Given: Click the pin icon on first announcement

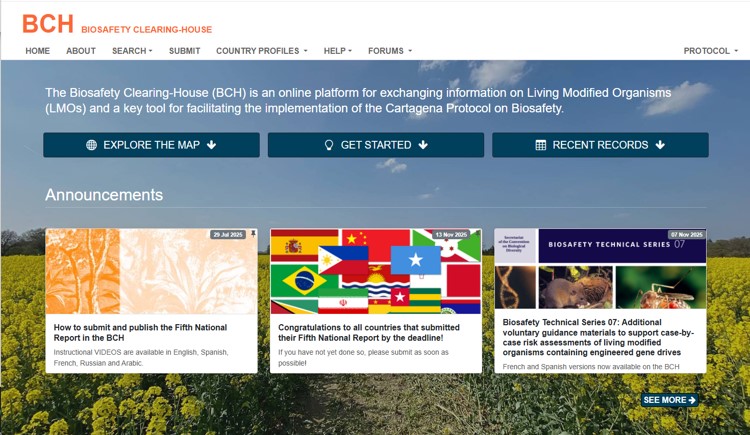Looking at the screenshot, I should [253, 235].
